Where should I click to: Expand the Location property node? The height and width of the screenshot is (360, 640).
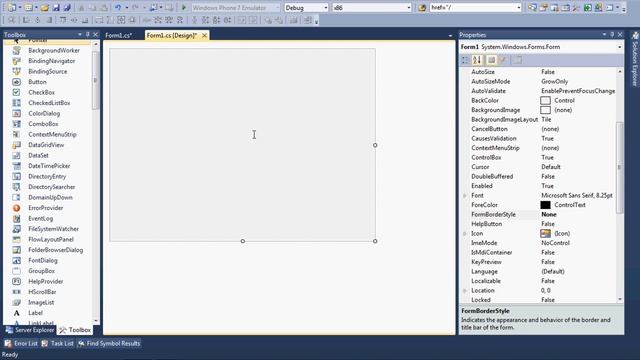[x=464, y=290]
